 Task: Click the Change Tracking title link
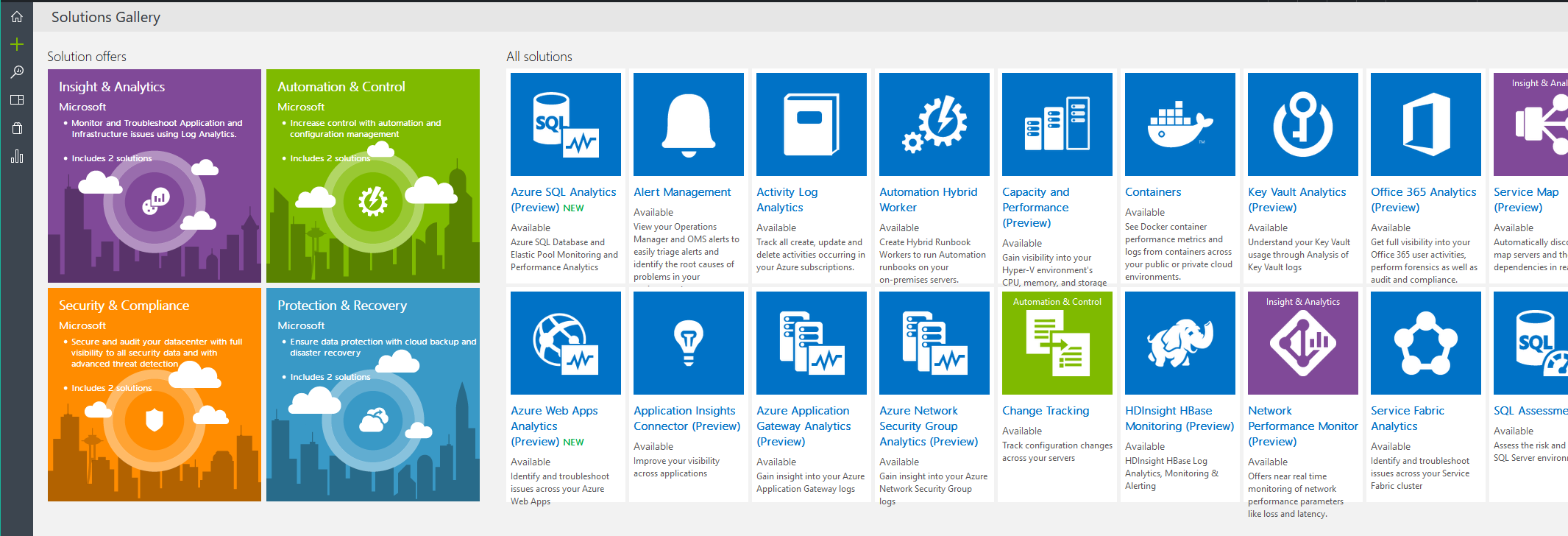(1046, 411)
